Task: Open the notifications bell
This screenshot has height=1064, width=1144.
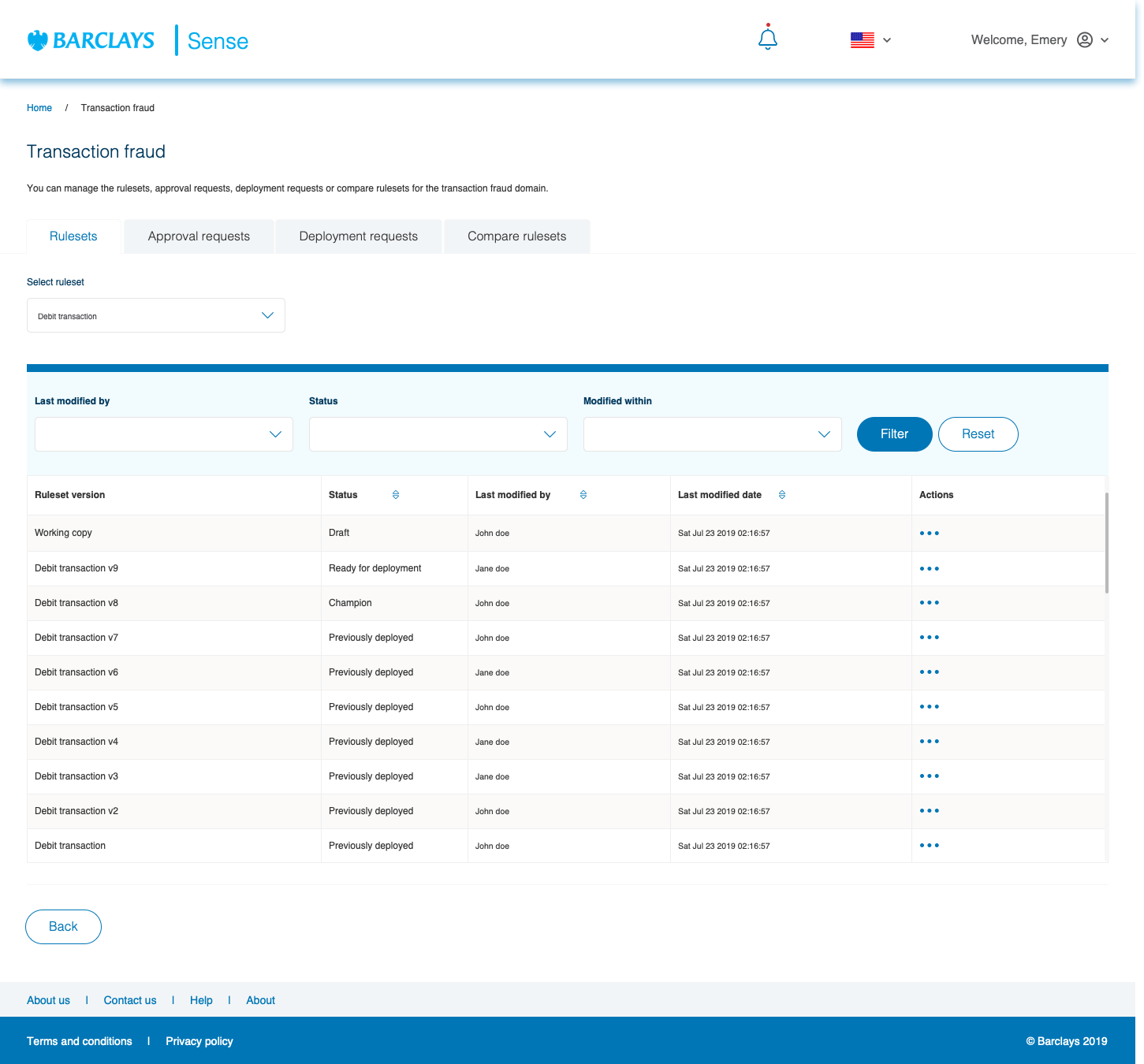Action: coord(768,38)
